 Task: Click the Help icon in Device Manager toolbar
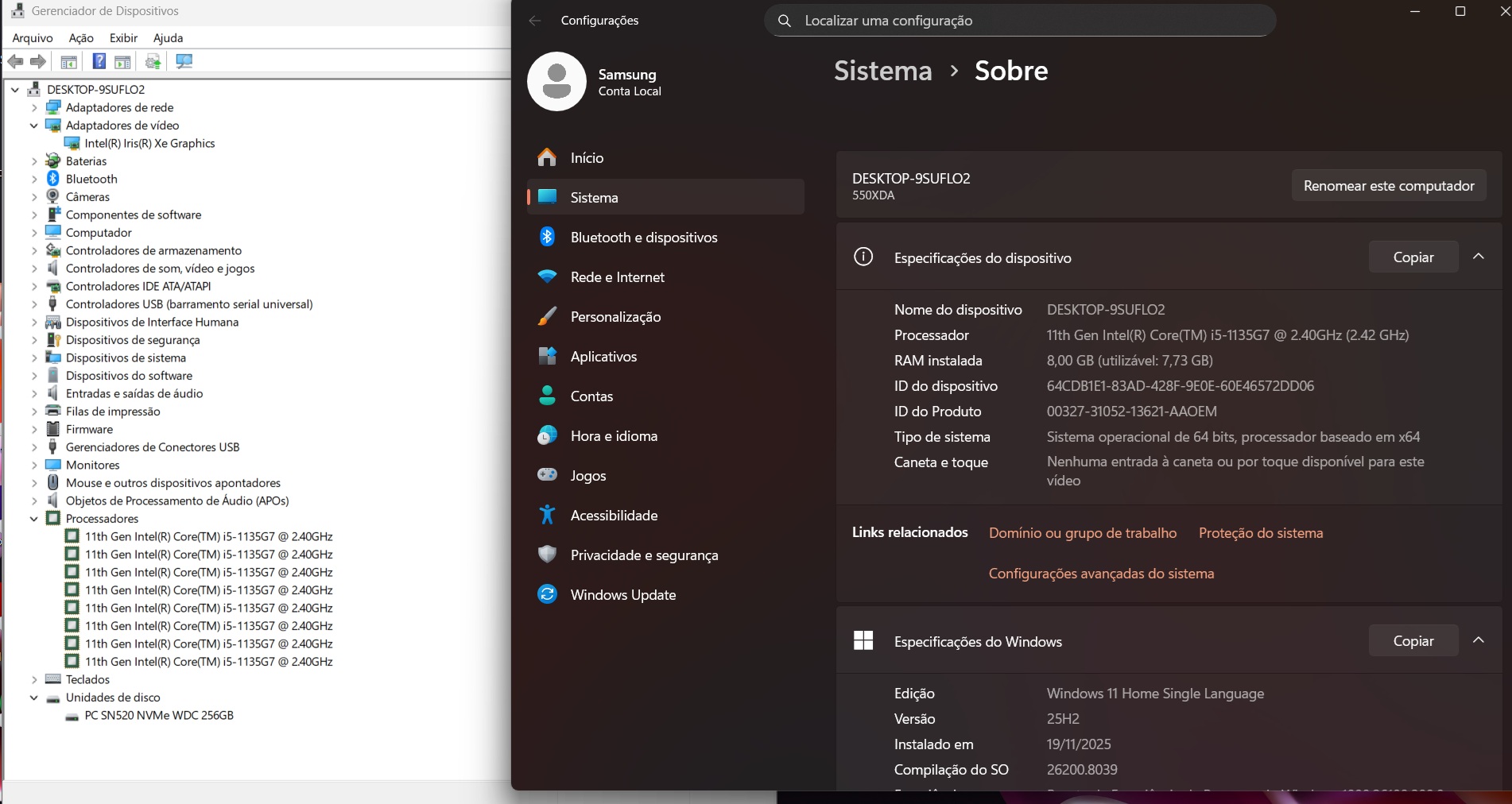click(x=99, y=61)
